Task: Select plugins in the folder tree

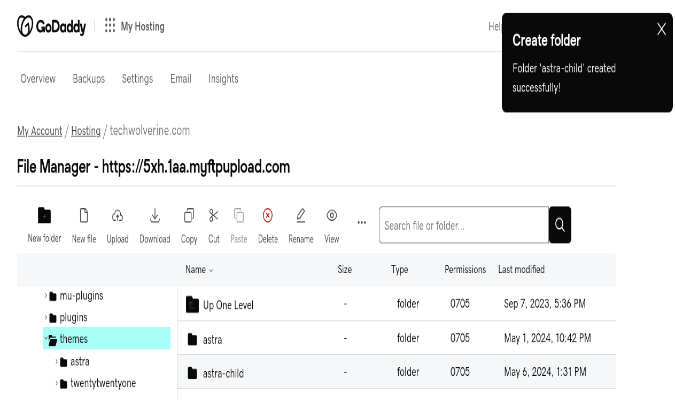Action: 74,318
